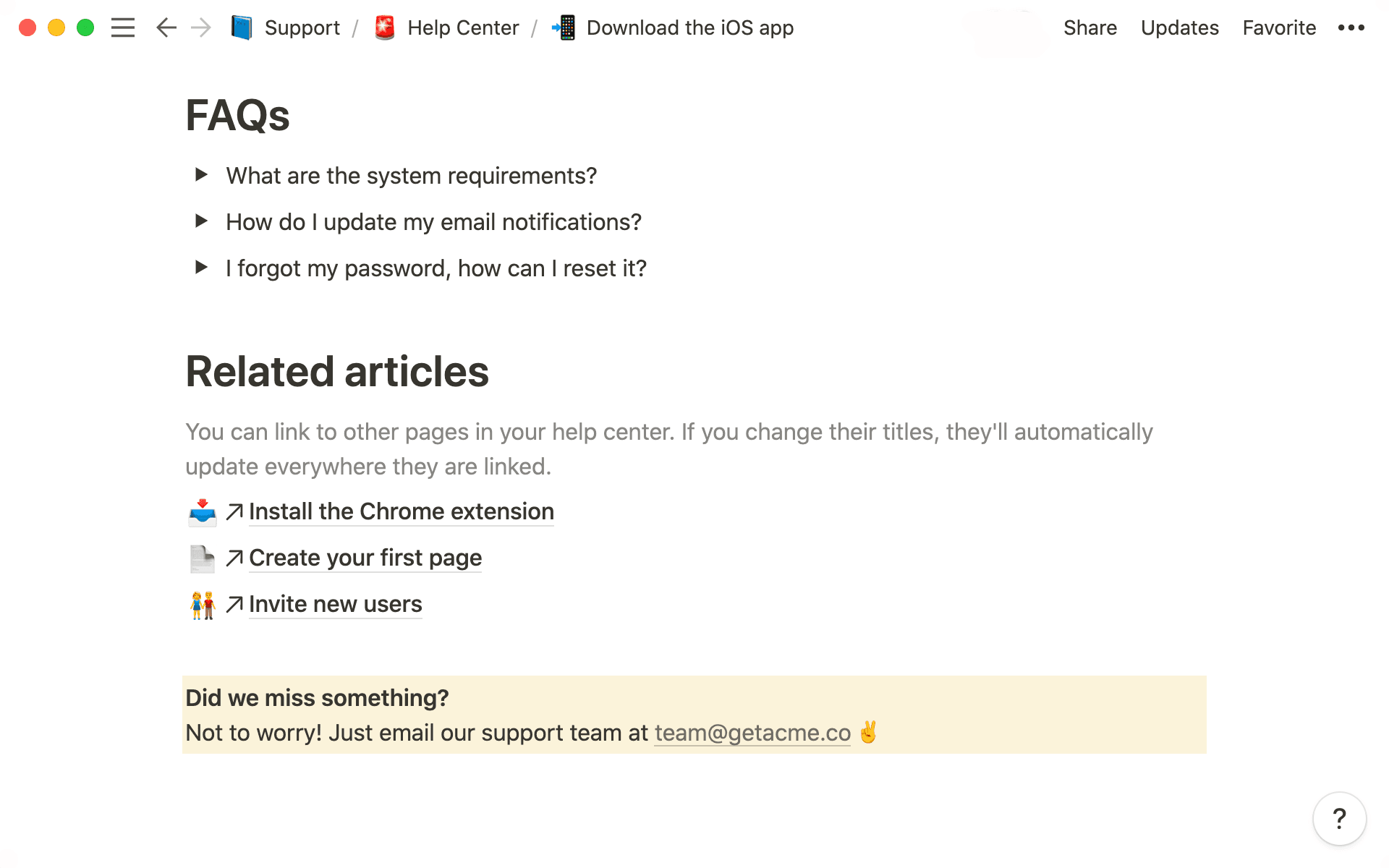Go forward with the right arrow

coord(201,28)
